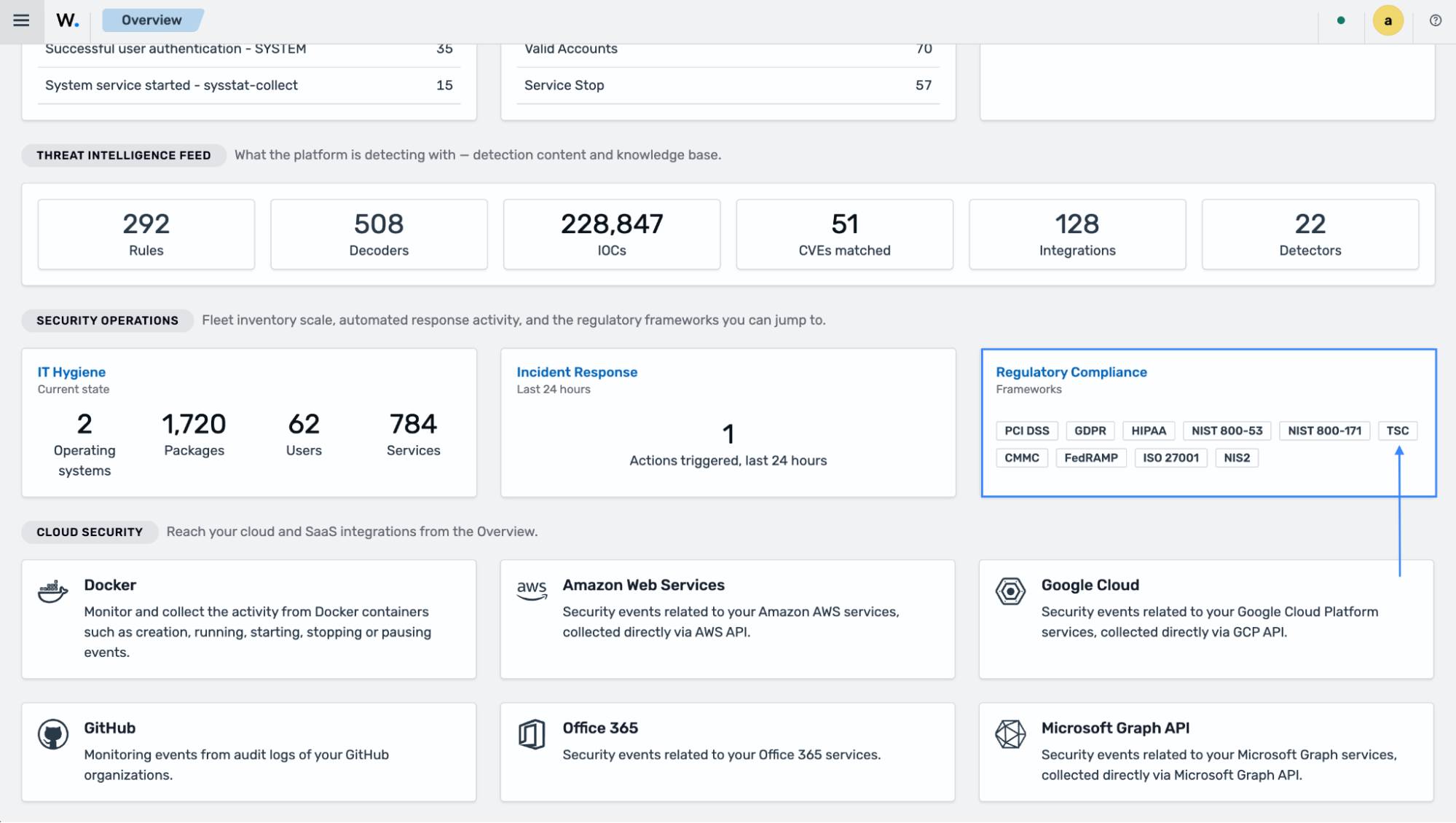Open the hamburger navigation menu
Image resolution: width=1456 pixels, height=823 pixels.
click(21, 20)
